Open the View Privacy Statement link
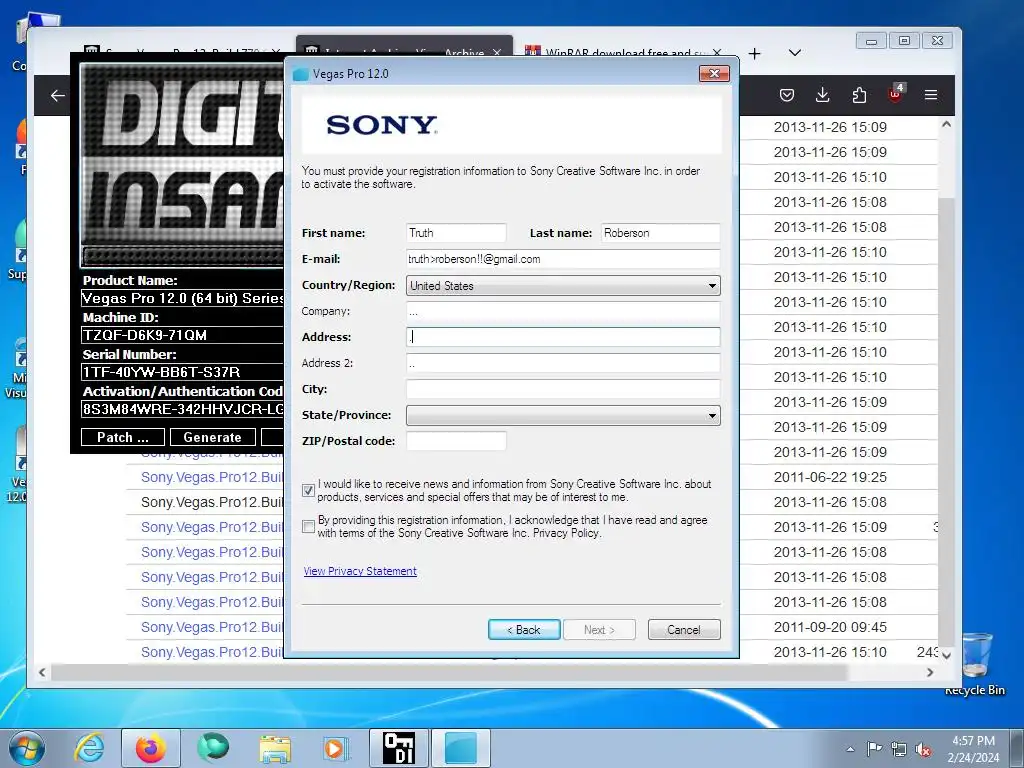 360,571
